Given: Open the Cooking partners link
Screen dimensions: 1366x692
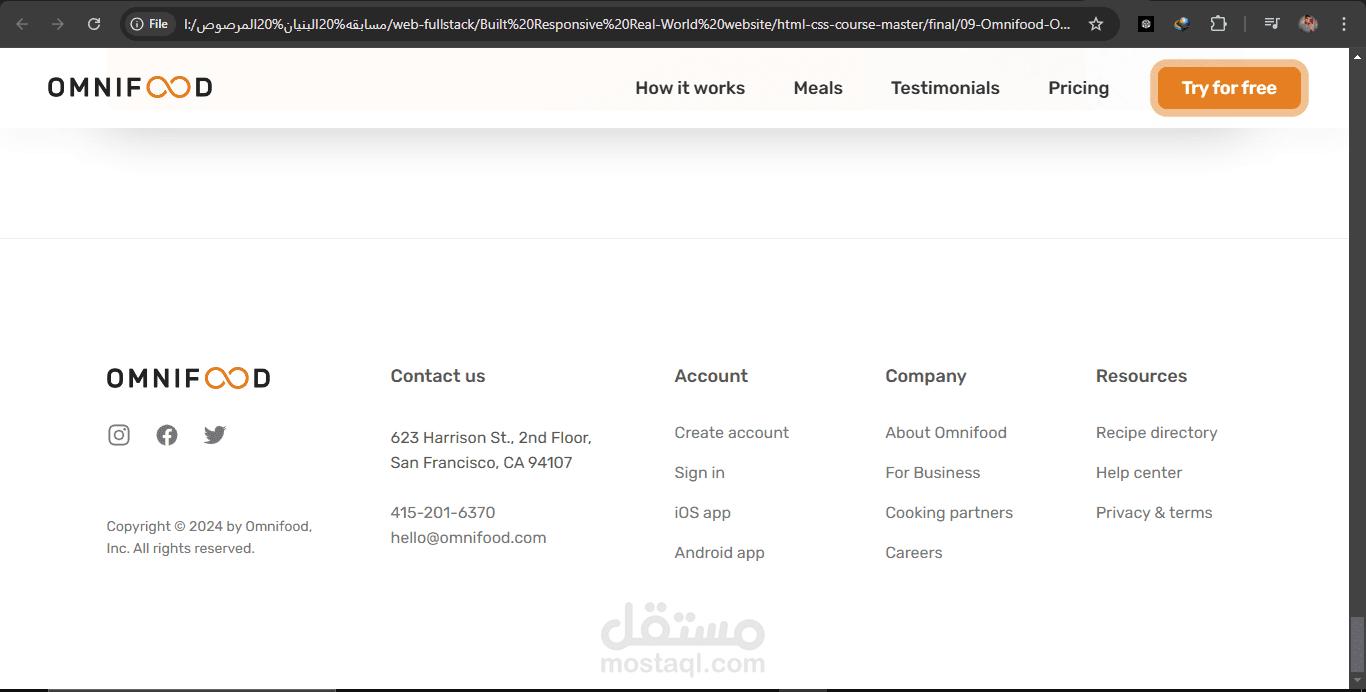Looking at the screenshot, I should (949, 513).
